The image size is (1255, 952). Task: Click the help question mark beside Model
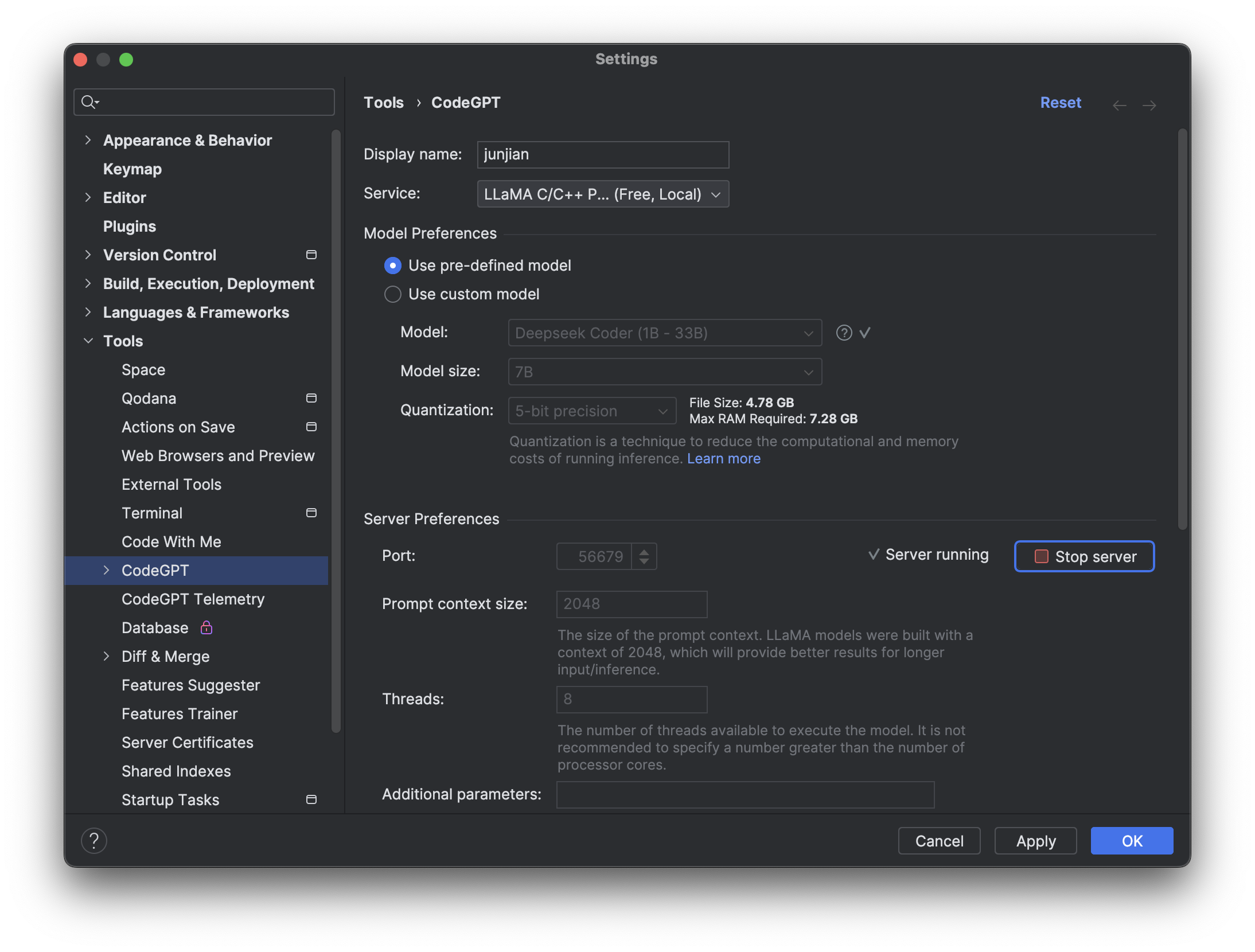(844, 333)
